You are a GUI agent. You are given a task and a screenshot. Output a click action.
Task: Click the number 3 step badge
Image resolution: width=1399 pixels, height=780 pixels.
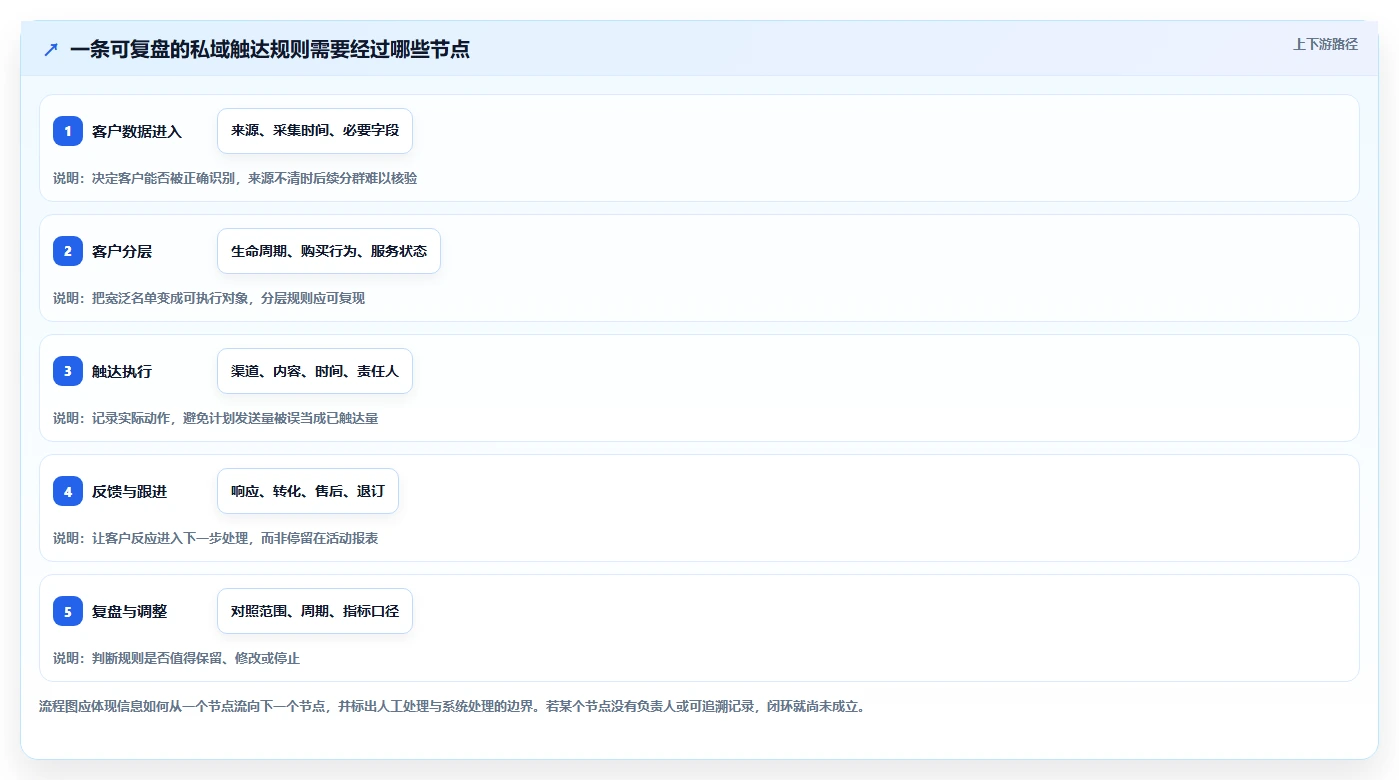(68, 371)
